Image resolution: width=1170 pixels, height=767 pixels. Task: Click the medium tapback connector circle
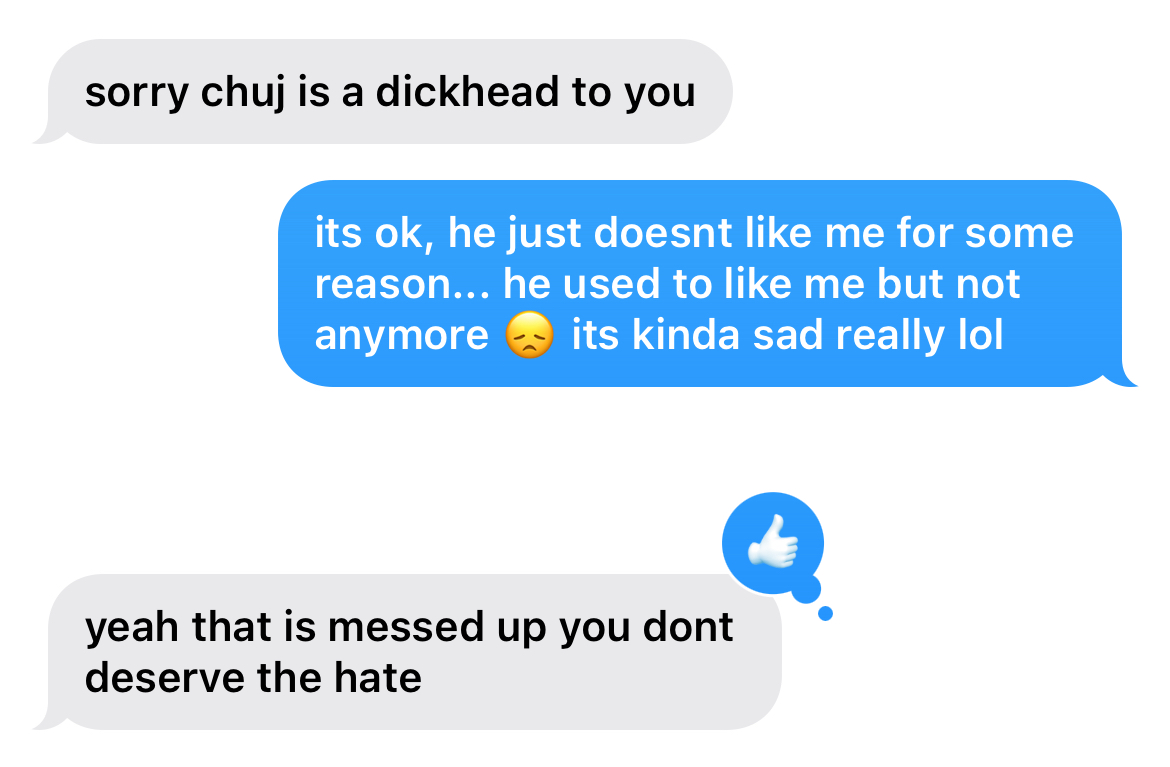point(806,588)
